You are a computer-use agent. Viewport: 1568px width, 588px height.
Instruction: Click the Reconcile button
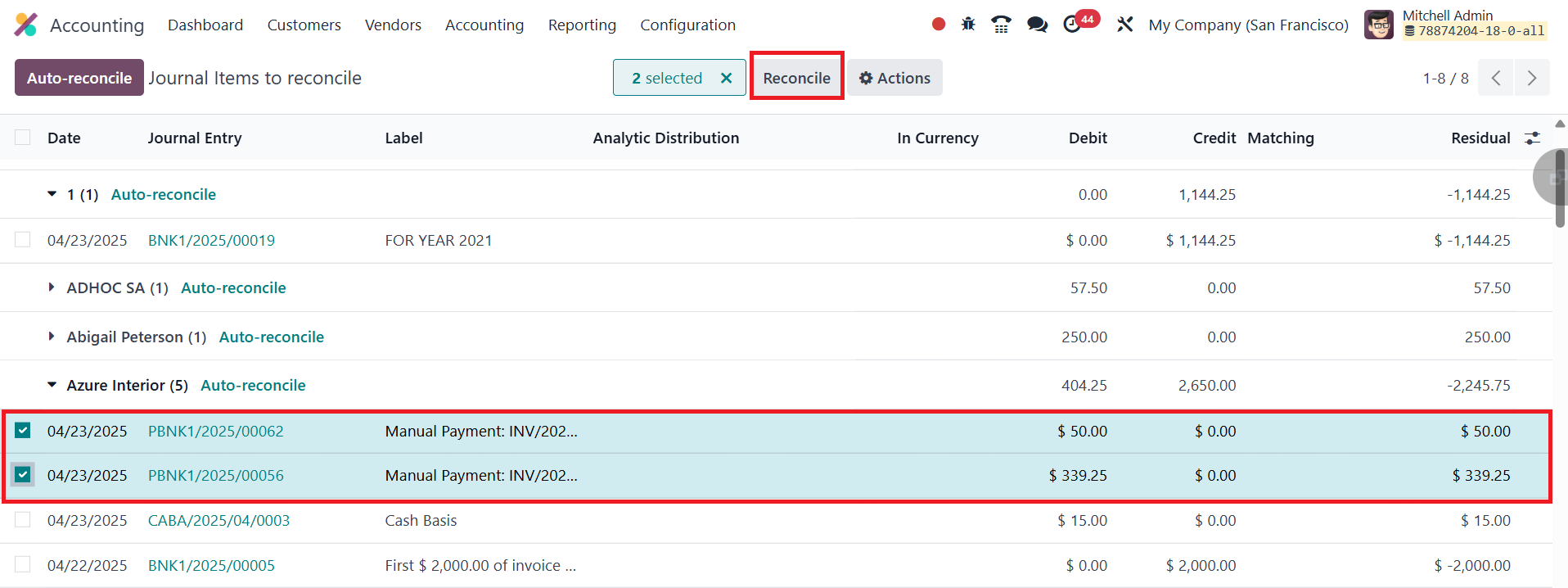(x=796, y=78)
